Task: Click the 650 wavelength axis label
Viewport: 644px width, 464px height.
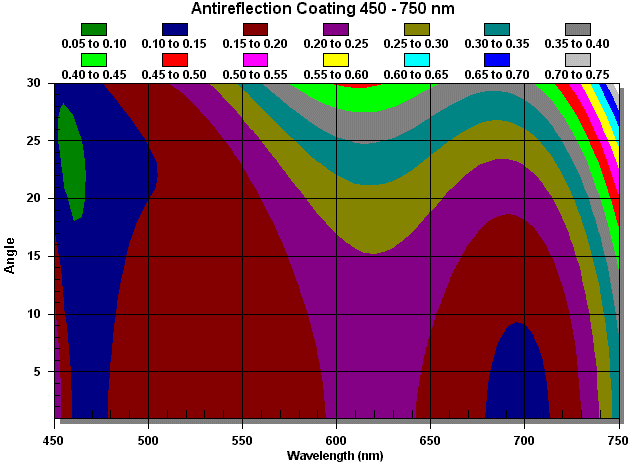Action: click(x=430, y=441)
